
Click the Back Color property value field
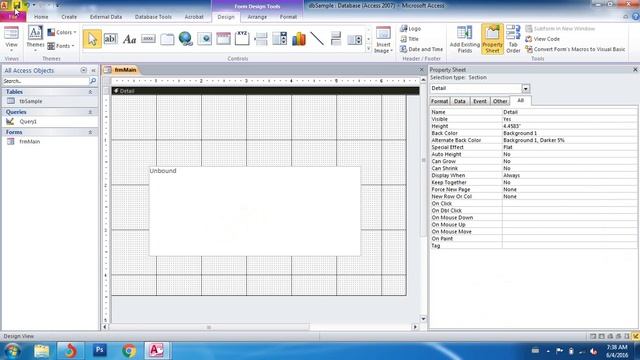(569, 133)
